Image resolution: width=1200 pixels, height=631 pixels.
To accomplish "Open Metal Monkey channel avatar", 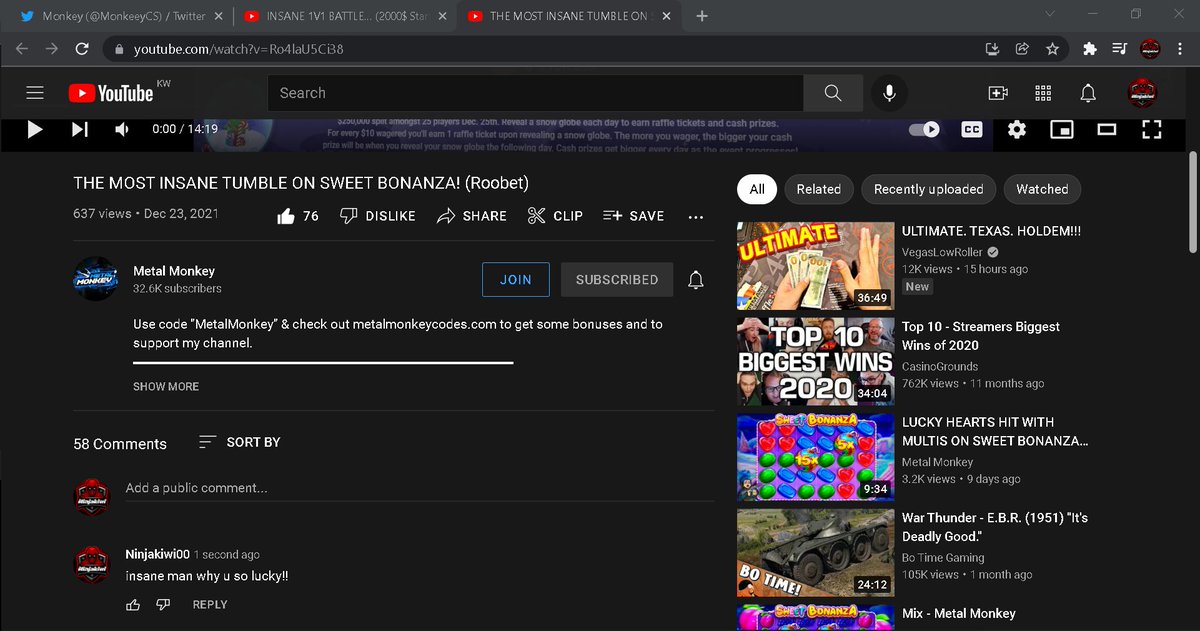I will [x=97, y=279].
